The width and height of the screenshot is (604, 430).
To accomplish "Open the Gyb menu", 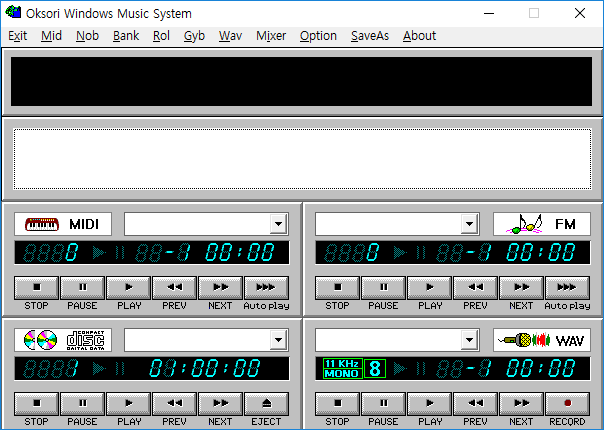I will pos(194,36).
